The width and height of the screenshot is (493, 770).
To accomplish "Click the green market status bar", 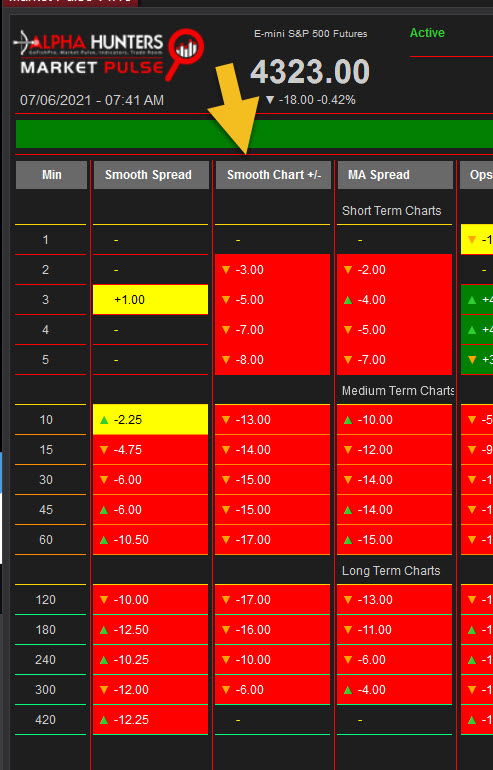I will [x=254, y=134].
